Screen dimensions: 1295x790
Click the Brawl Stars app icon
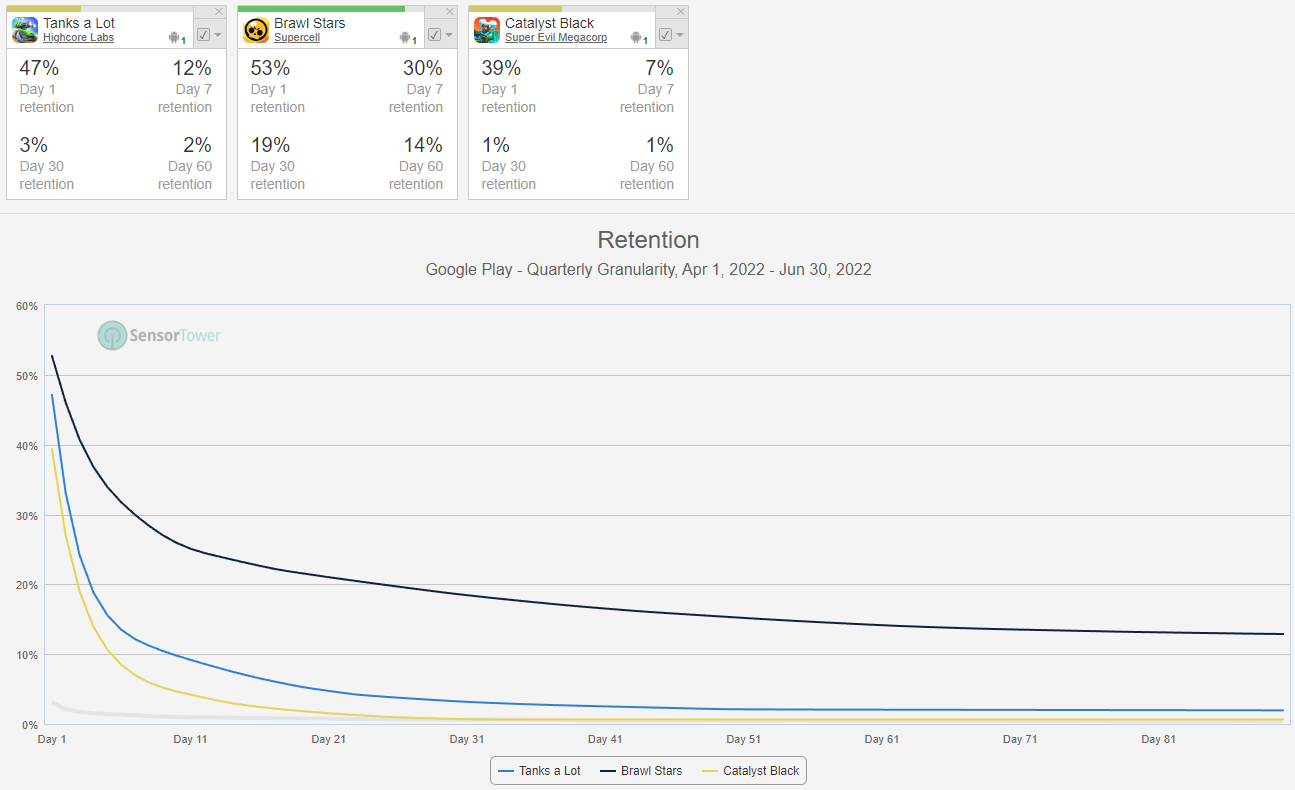coord(256,30)
